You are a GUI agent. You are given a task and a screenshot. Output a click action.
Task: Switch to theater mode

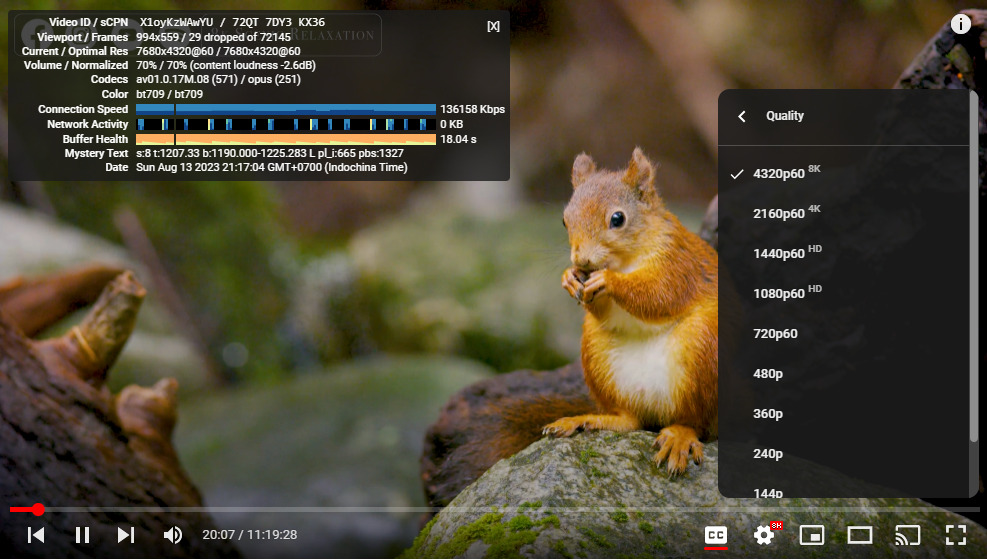pyautogui.click(x=859, y=535)
